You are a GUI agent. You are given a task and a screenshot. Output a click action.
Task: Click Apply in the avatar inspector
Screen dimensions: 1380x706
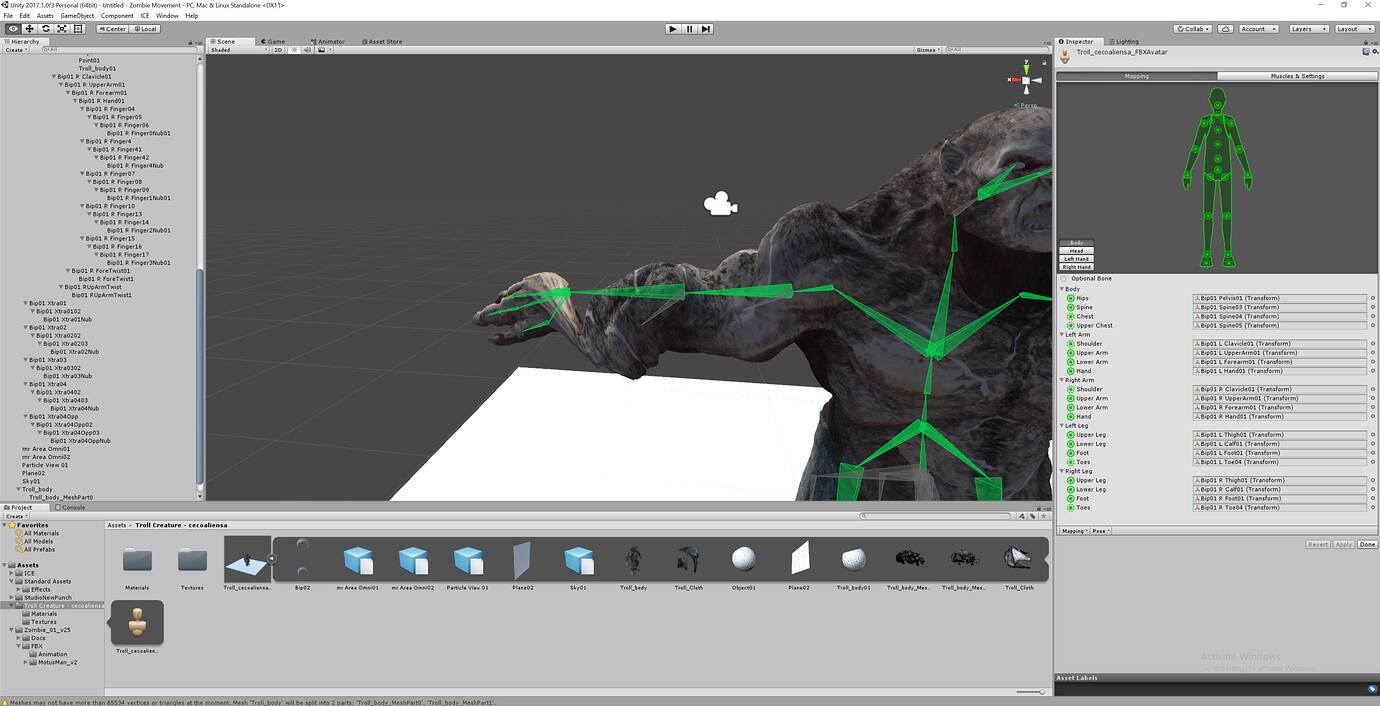1343,544
